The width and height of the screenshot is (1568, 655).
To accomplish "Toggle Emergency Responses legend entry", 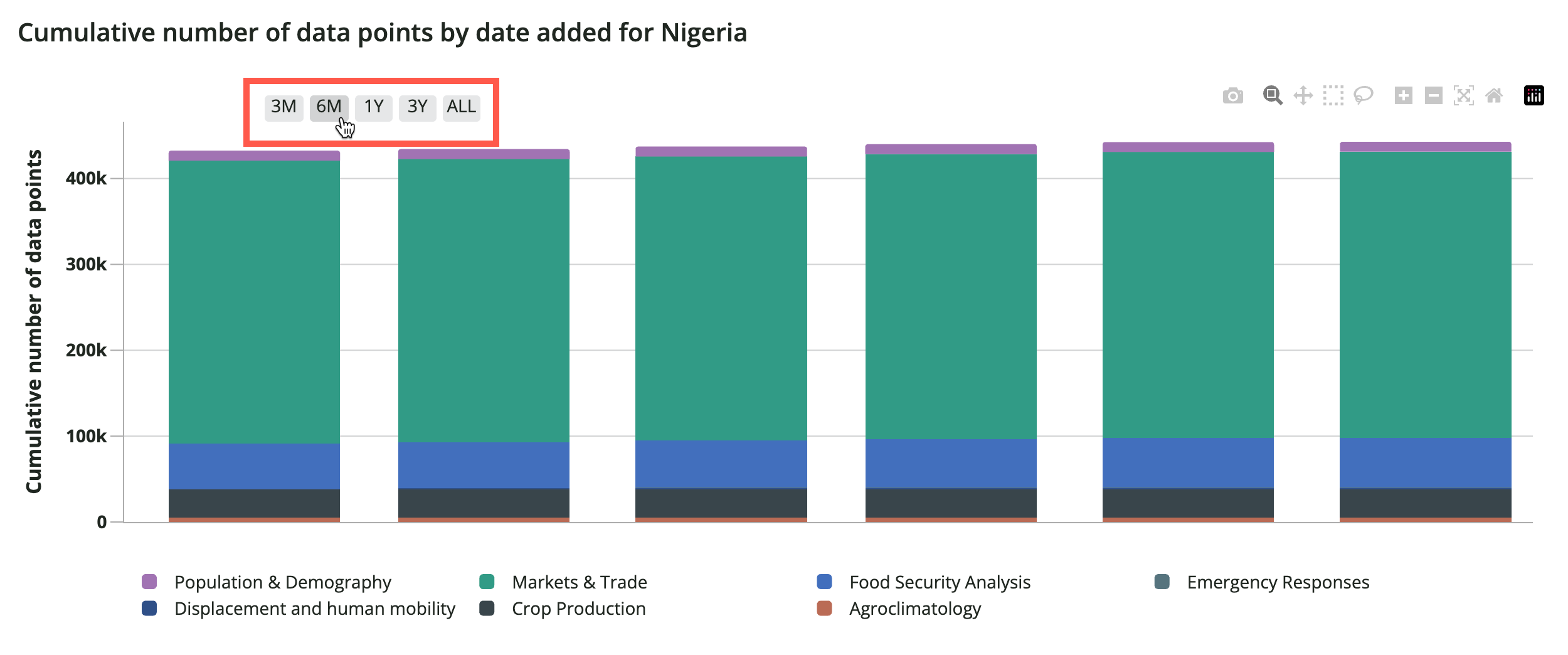I will [1278, 582].
